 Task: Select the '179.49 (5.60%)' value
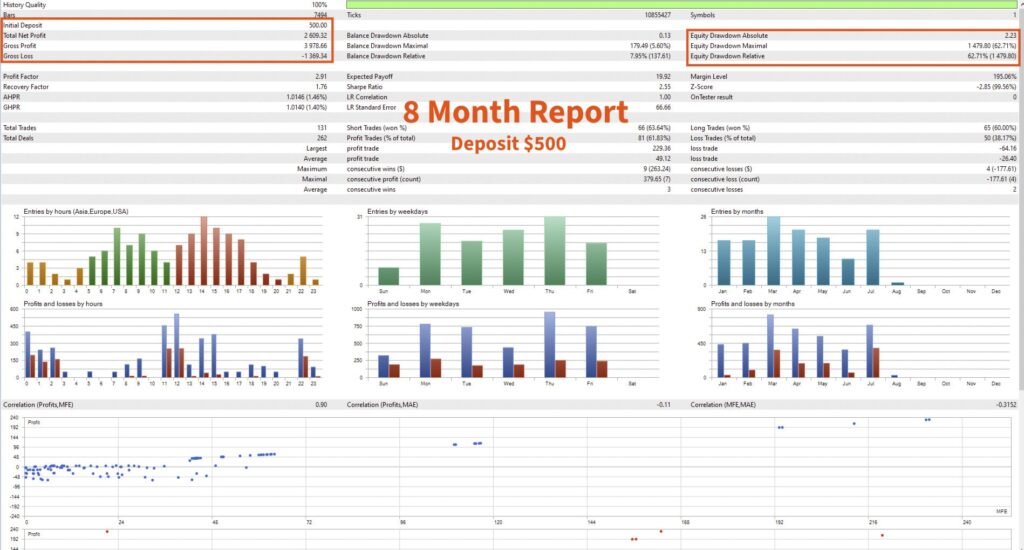coord(650,46)
